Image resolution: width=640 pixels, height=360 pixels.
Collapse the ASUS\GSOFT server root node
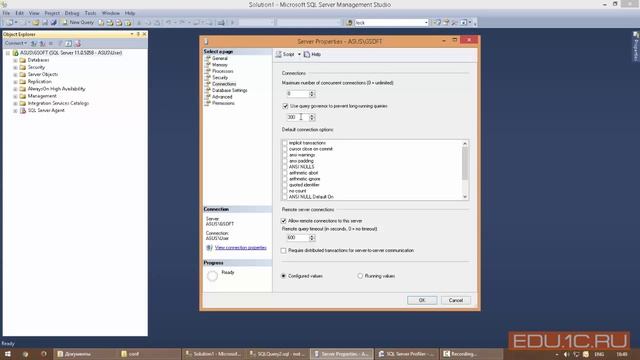(8, 53)
